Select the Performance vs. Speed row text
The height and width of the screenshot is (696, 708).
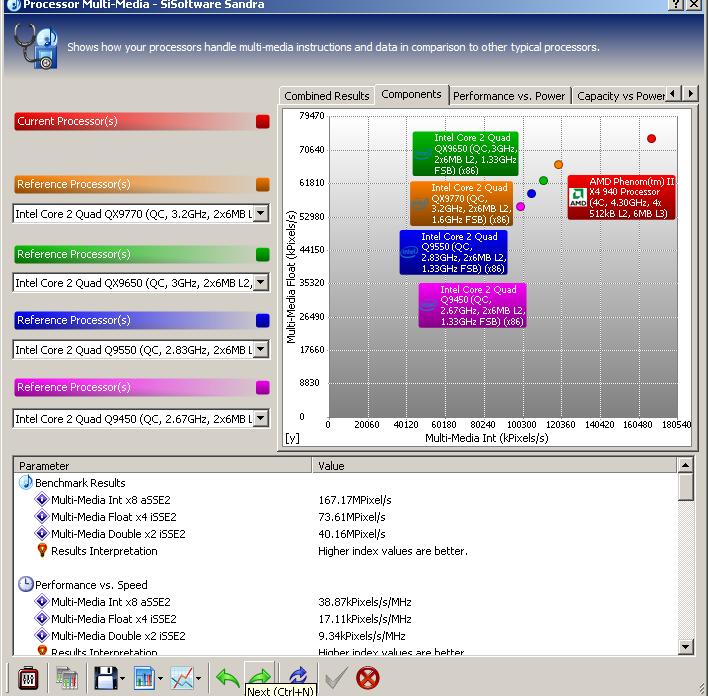point(91,585)
